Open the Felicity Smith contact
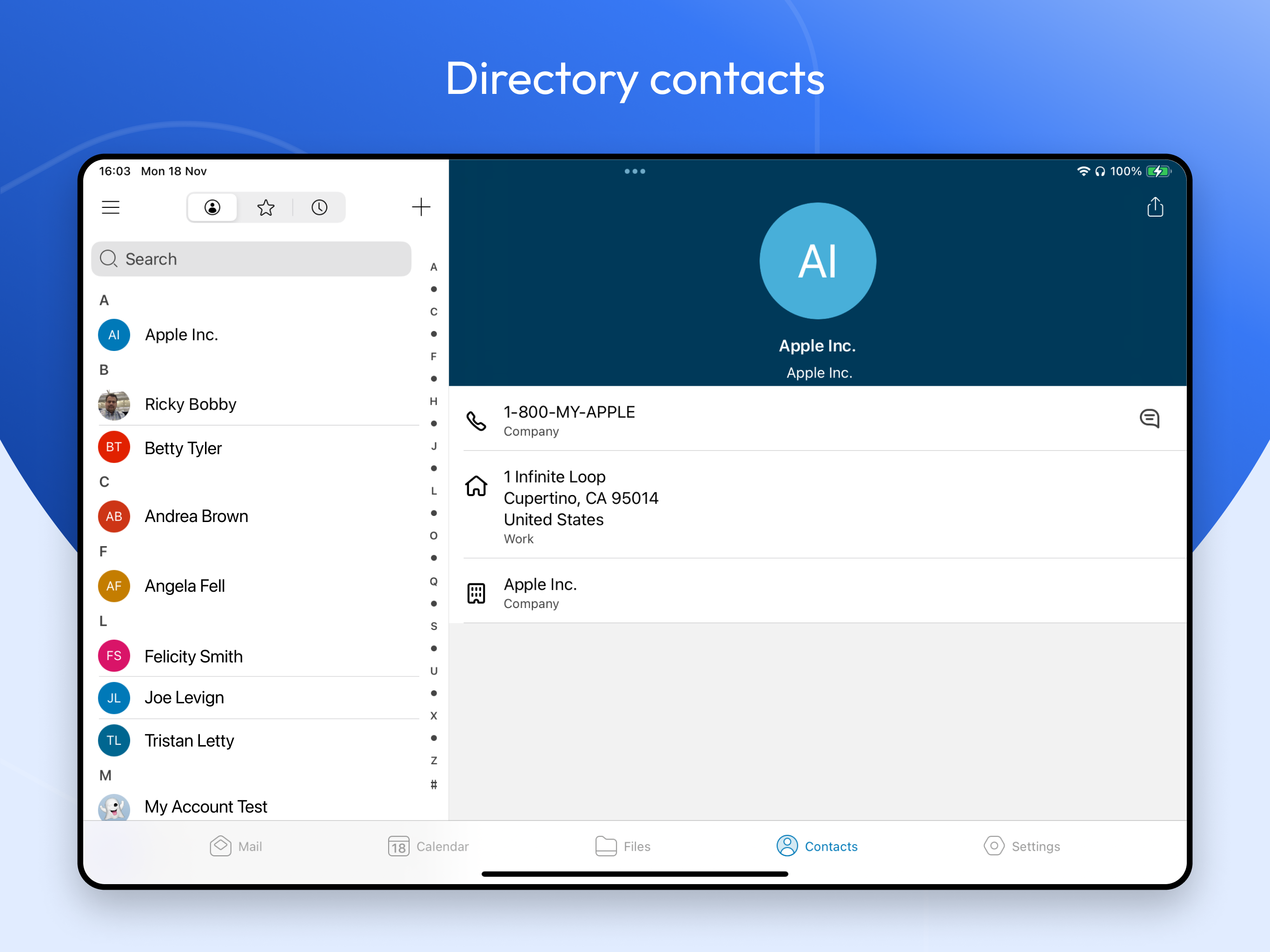1270x952 pixels. [x=193, y=656]
